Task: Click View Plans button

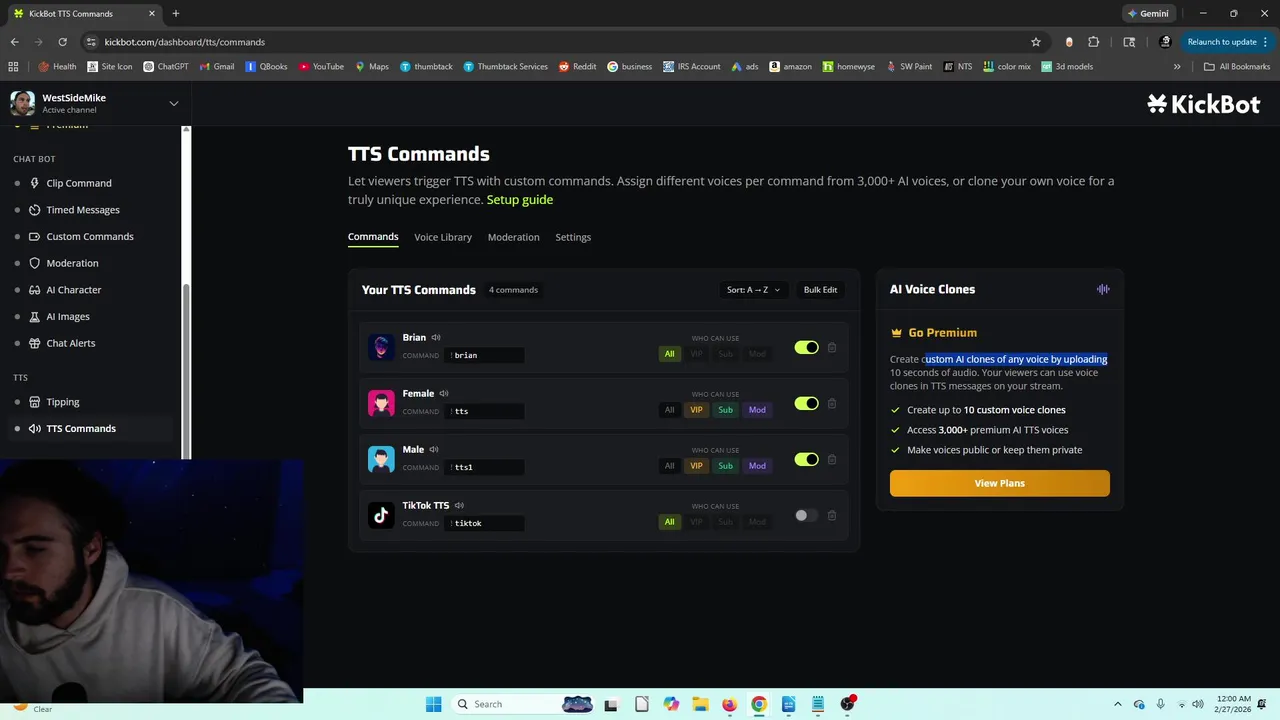Action: pos(1000,483)
